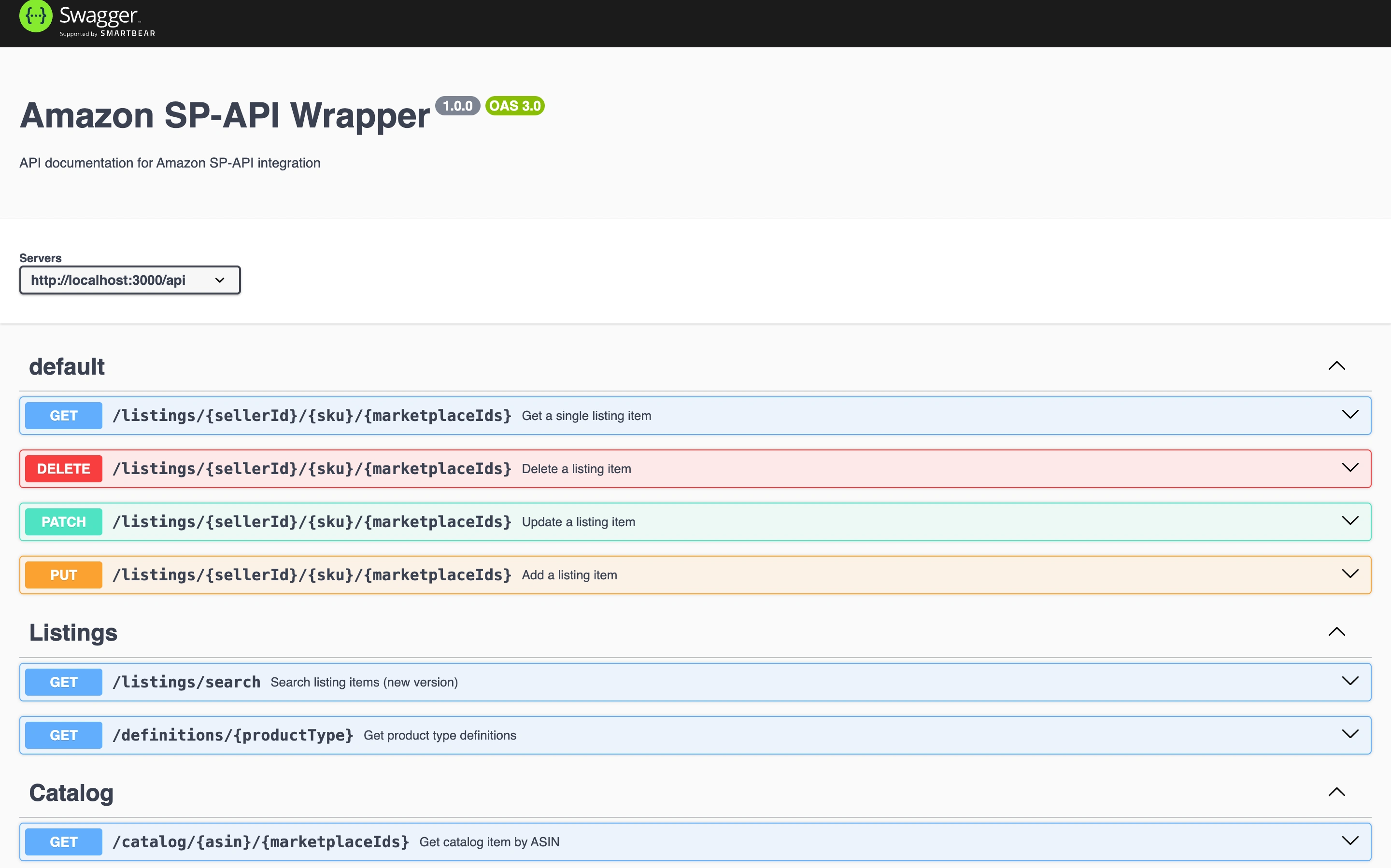The width and height of the screenshot is (1391, 868).
Task: Collapse the Catalog section
Action: point(1337,792)
